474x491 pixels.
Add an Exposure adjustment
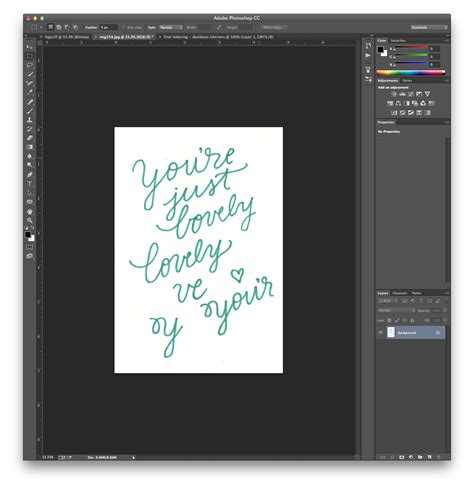click(419, 94)
